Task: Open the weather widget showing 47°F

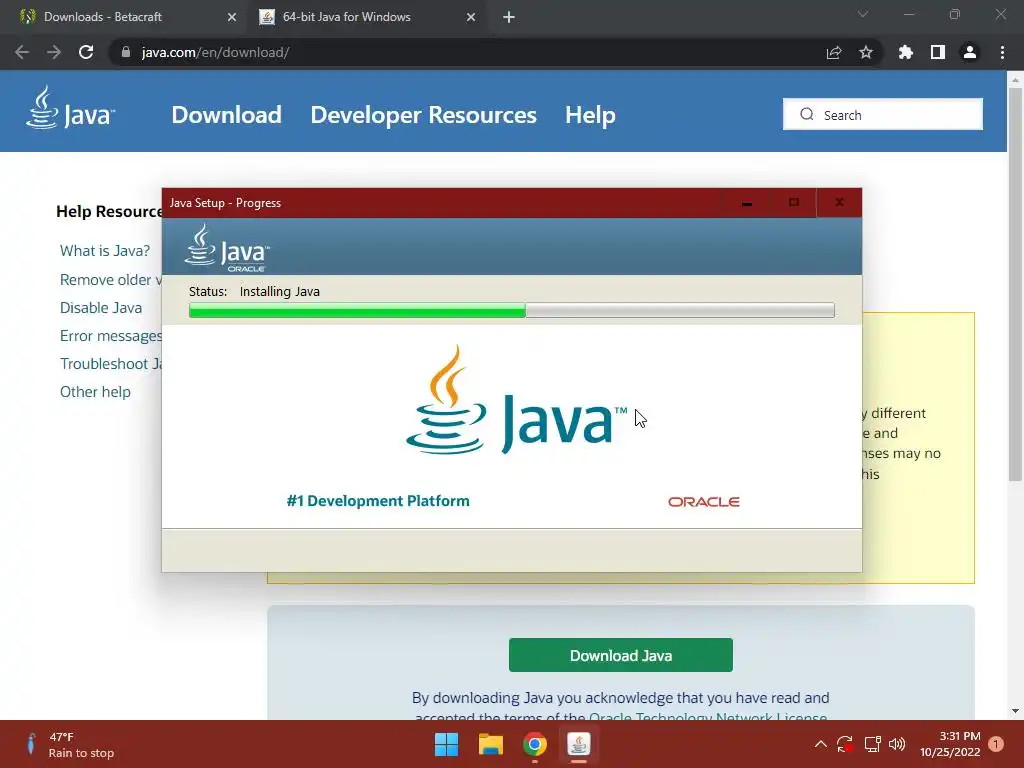Action: [x=69, y=744]
